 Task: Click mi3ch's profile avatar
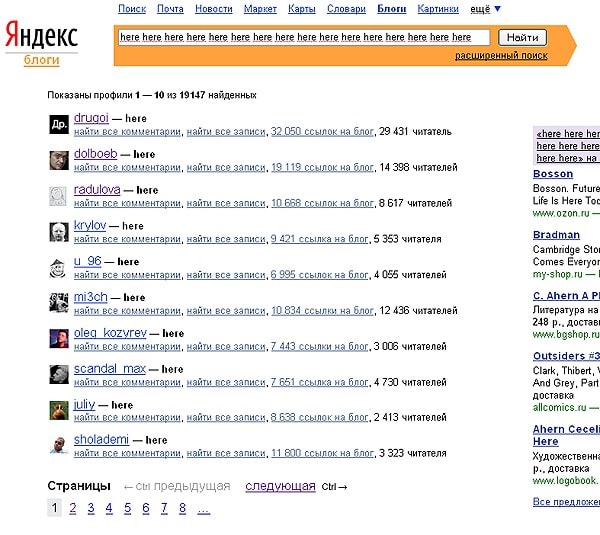click(59, 303)
